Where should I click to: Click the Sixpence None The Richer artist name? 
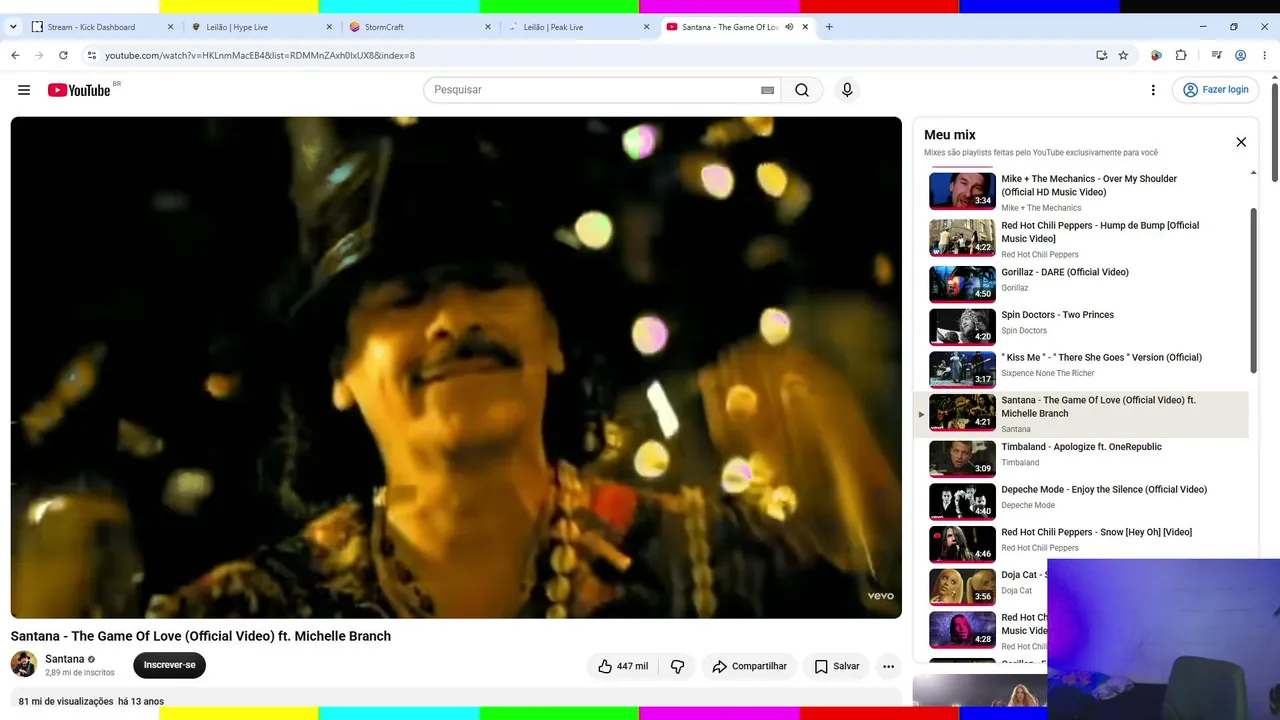[1048, 373]
